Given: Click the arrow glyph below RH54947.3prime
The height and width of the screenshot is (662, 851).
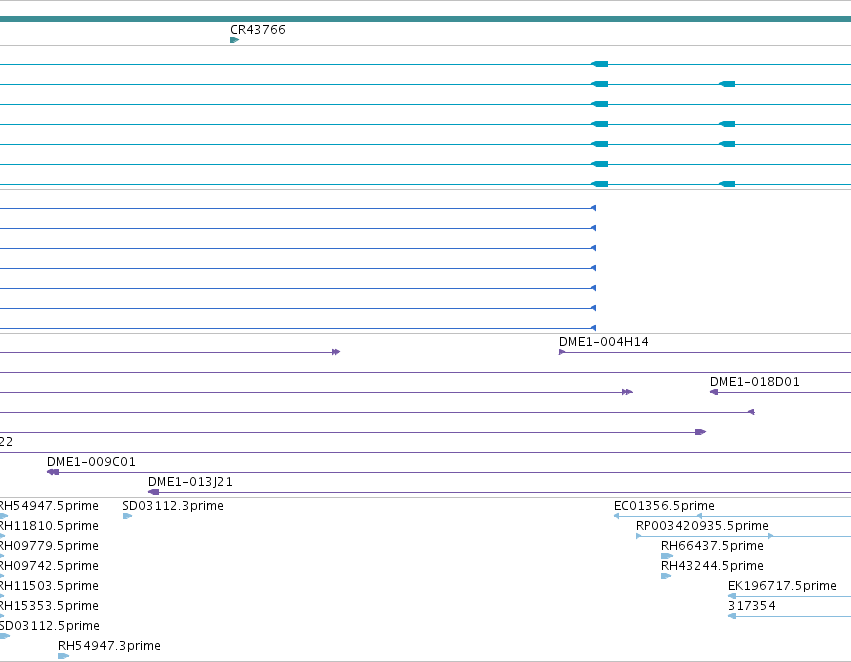Looking at the screenshot, I should [x=63, y=656].
